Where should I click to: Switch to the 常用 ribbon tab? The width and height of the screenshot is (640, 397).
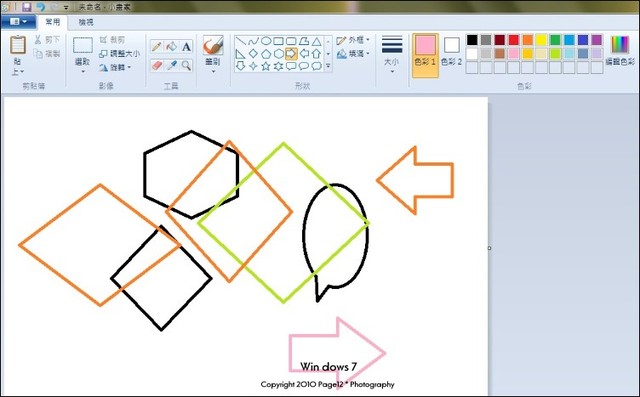pos(53,22)
